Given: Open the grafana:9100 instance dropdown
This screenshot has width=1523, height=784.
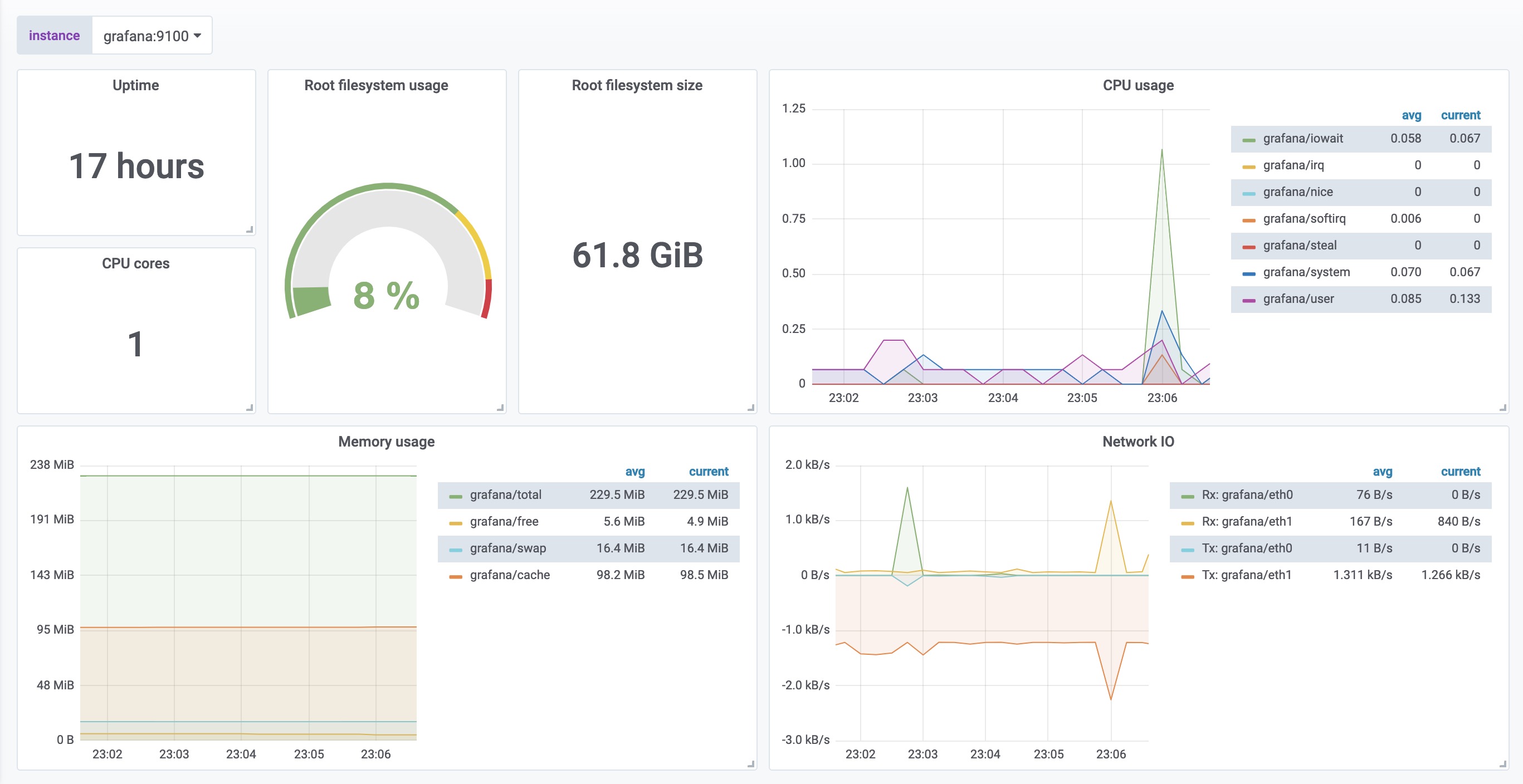Looking at the screenshot, I should [152, 36].
